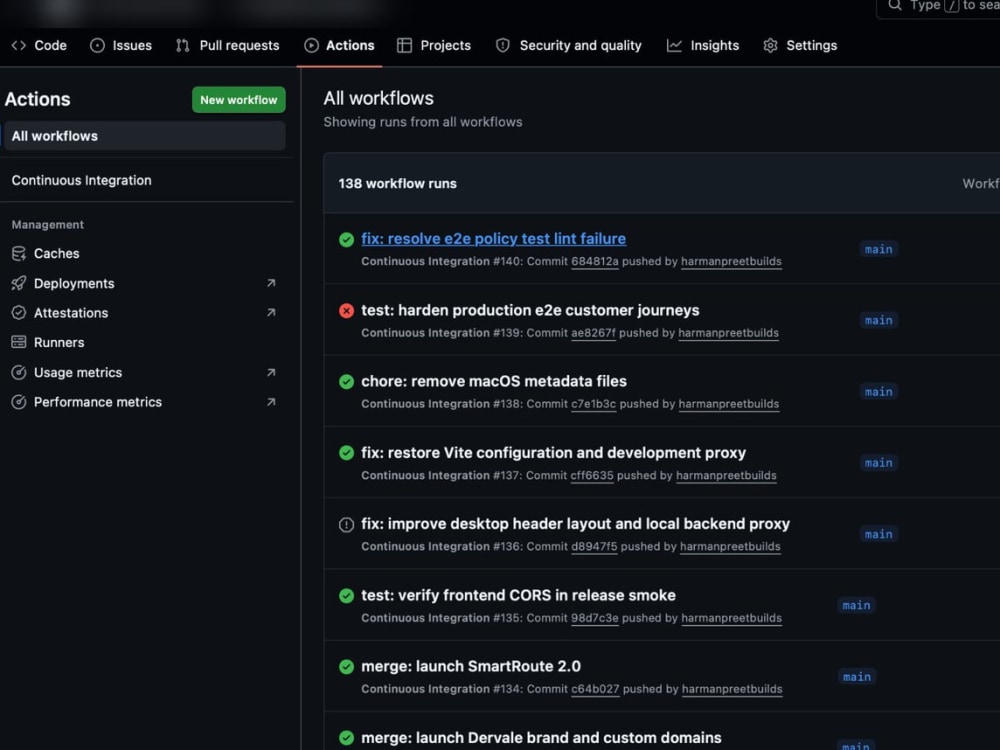Click failed status icon of run #139

(x=346, y=311)
